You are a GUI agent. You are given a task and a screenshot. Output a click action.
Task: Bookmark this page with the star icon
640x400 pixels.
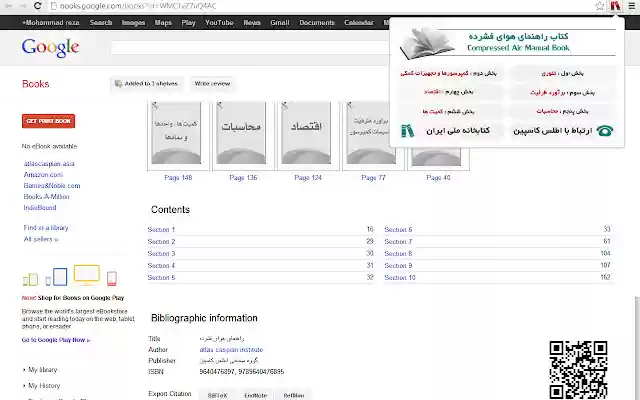pyautogui.click(x=599, y=6)
